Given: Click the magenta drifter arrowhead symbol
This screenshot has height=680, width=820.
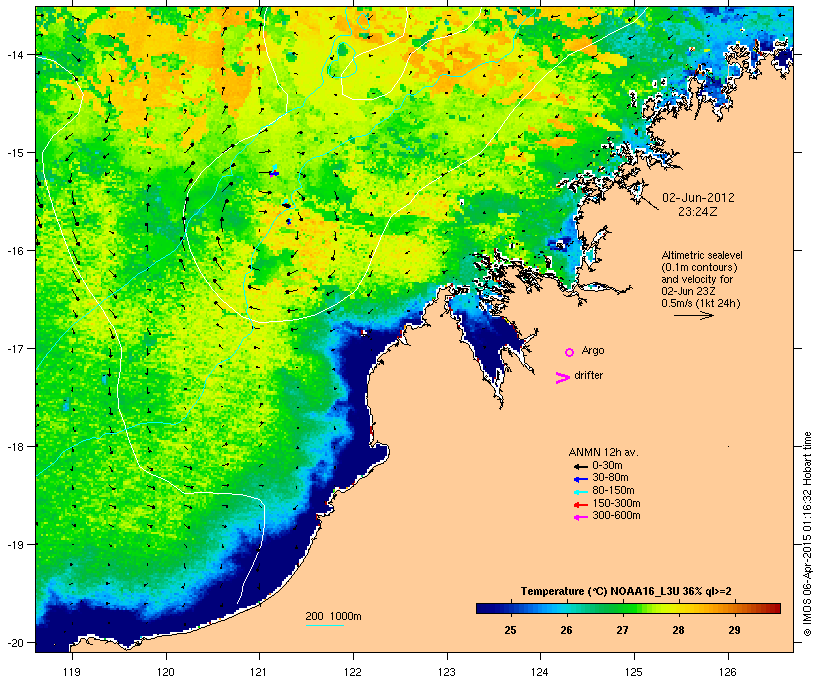Looking at the screenshot, I should pos(562,378).
